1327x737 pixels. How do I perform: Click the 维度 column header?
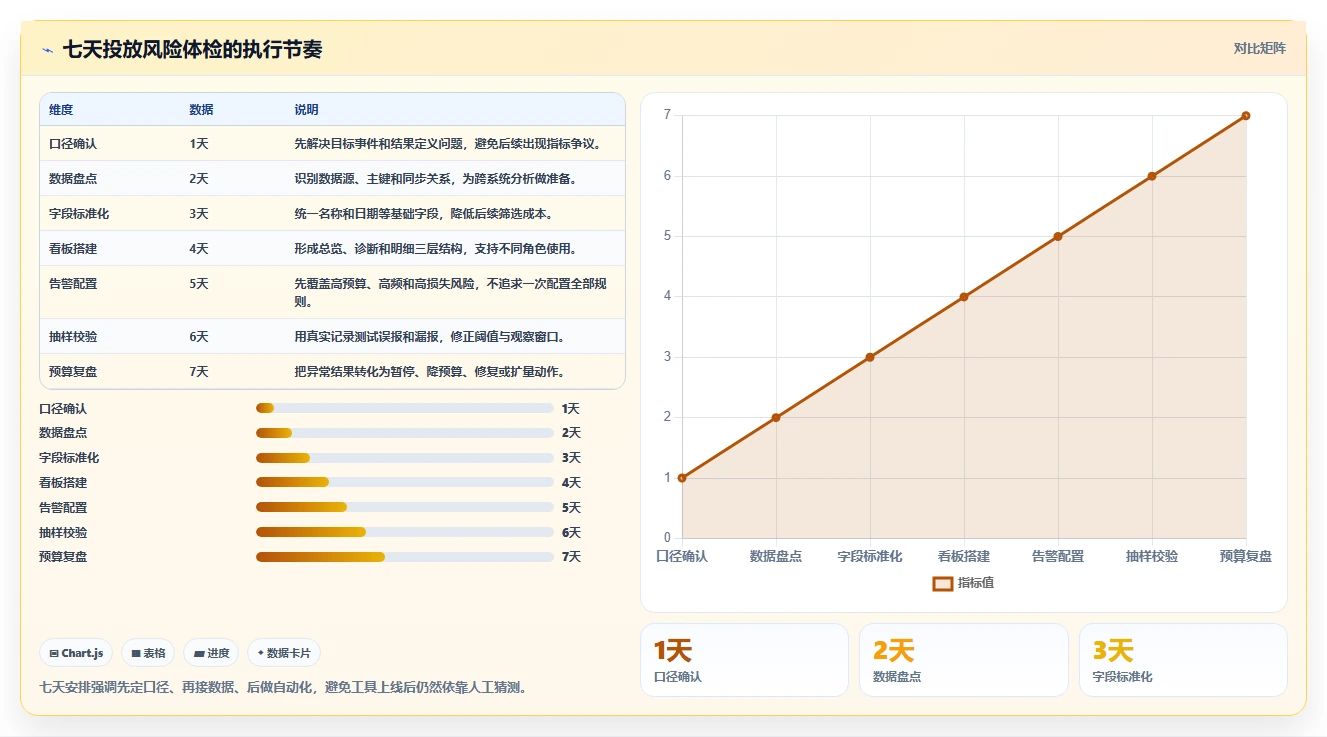(x=61, y=110)
